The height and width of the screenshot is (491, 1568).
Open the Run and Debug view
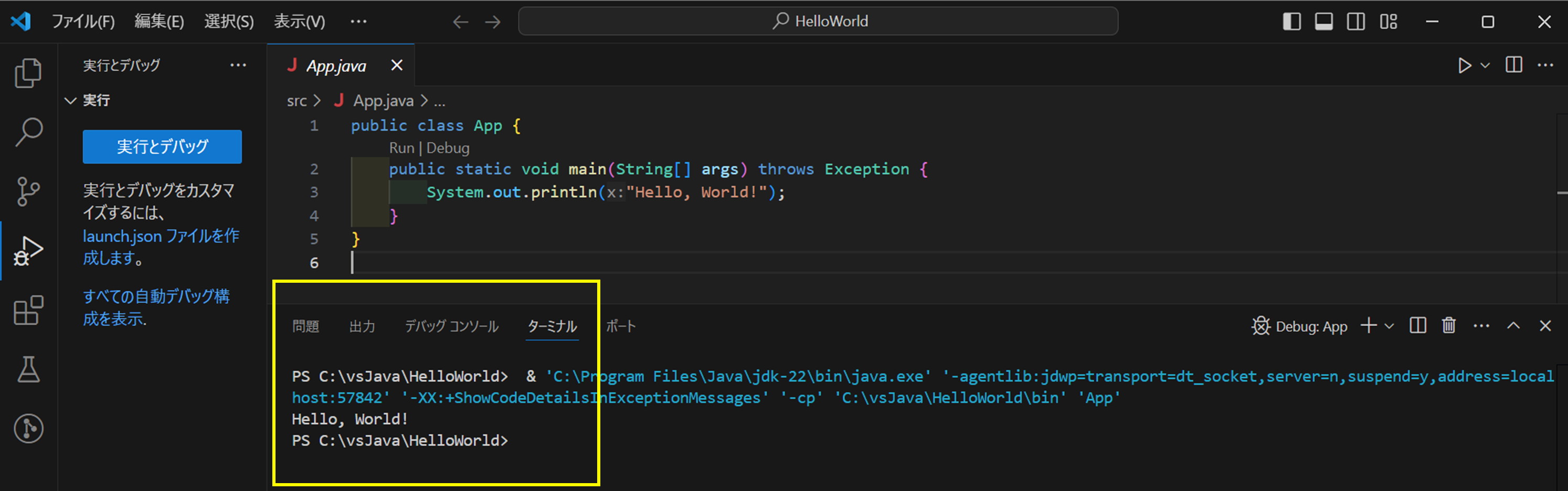click(x=28, y=251)
